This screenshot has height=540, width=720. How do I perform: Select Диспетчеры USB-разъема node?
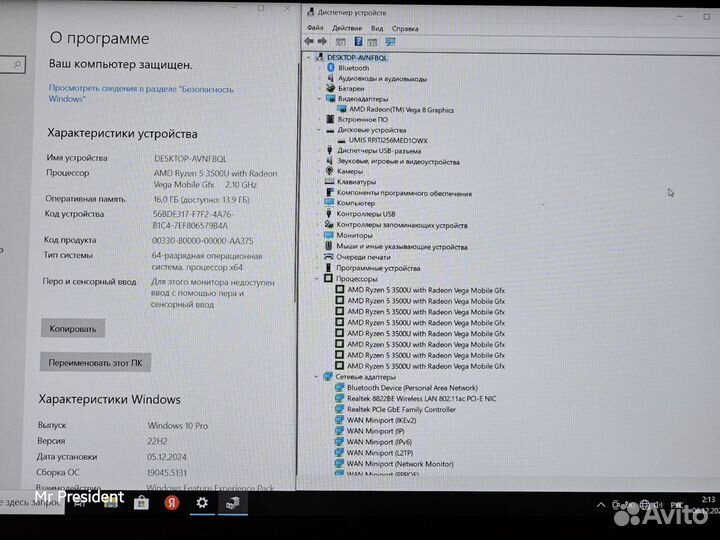pos(379,151)
